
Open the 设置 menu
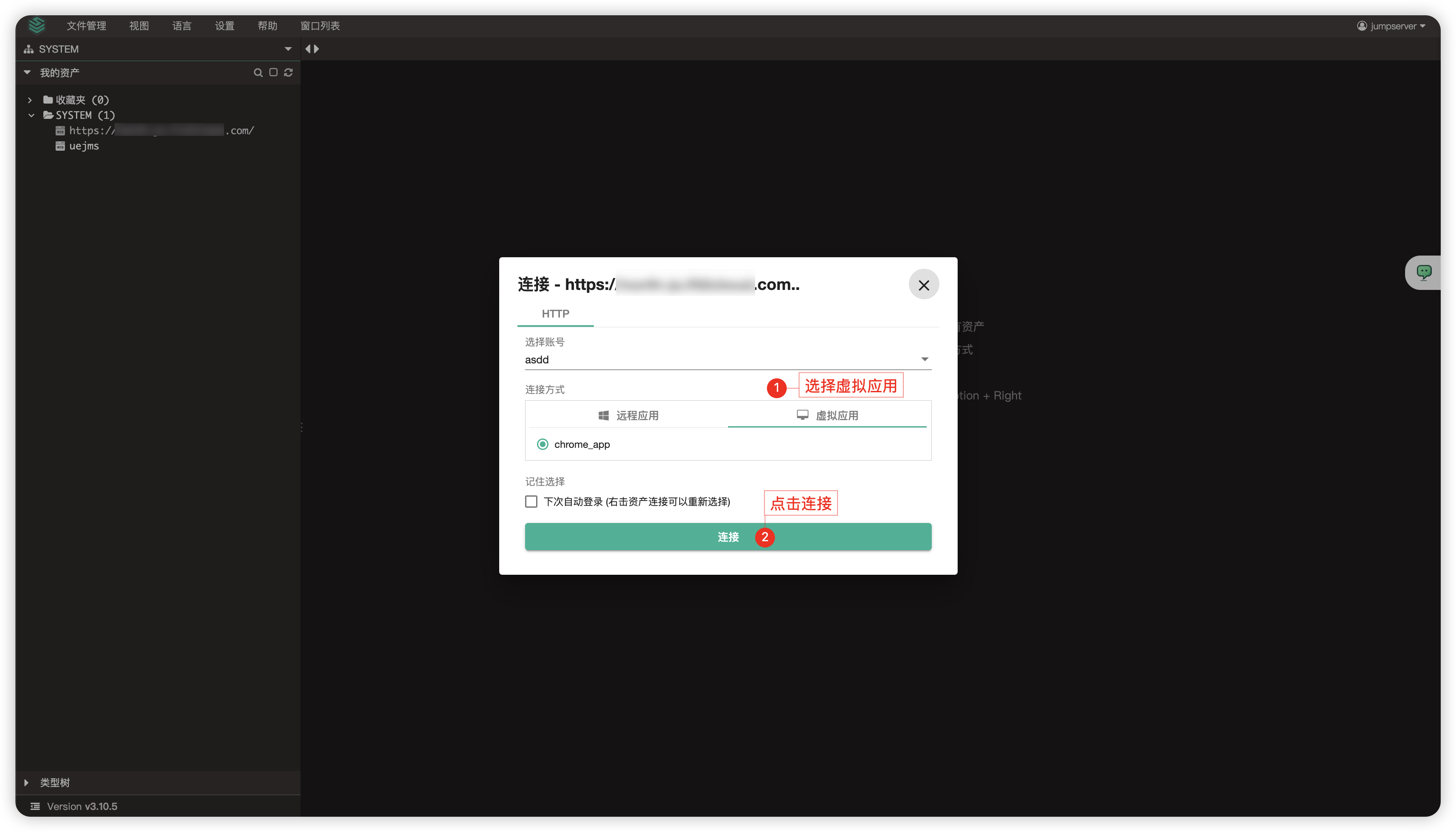pos(225,26)
